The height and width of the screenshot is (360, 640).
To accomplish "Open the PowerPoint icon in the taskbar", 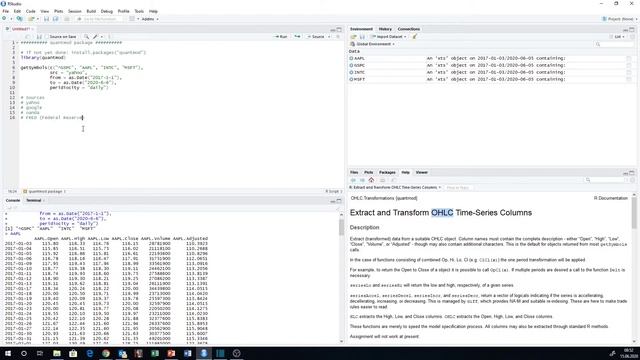I will [171, 353].
